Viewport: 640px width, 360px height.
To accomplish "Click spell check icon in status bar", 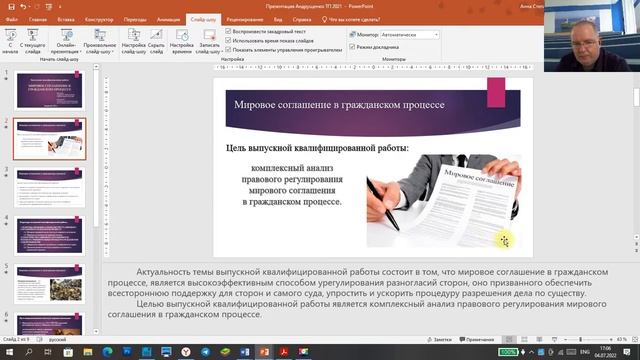I will pyautogui.click(x=40, y=339).
